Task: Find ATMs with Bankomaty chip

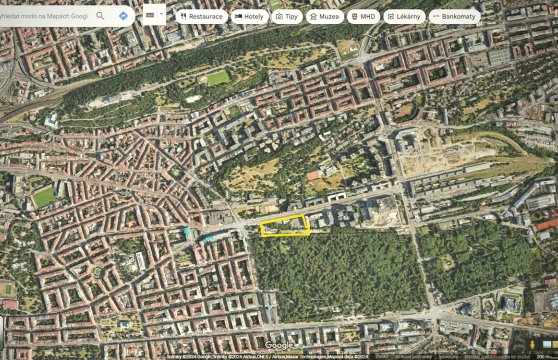Action: [x=454, y=16]
